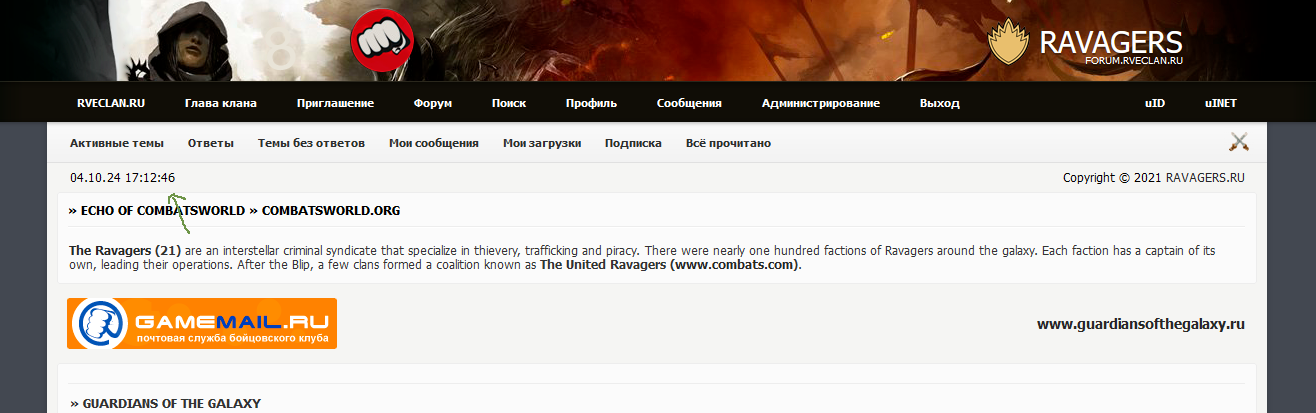This screenshot has width=1316, height=413.
Task: Open the Администрирование menu
Action: [x=821, y=103]
